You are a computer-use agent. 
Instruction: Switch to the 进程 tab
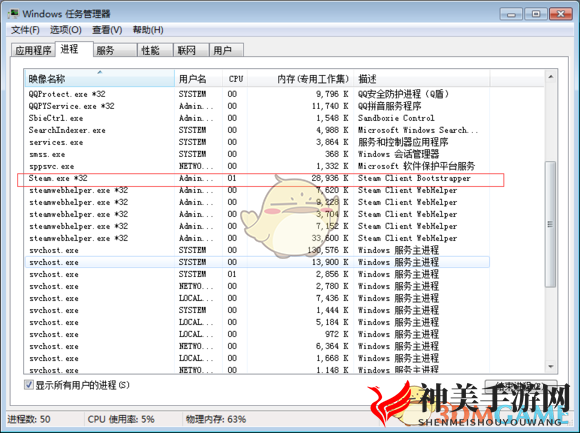[74, 49]
